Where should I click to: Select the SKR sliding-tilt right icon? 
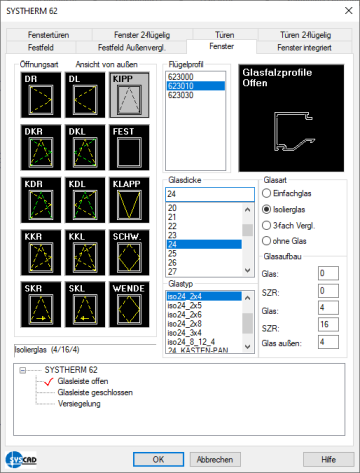pos(41,304)
